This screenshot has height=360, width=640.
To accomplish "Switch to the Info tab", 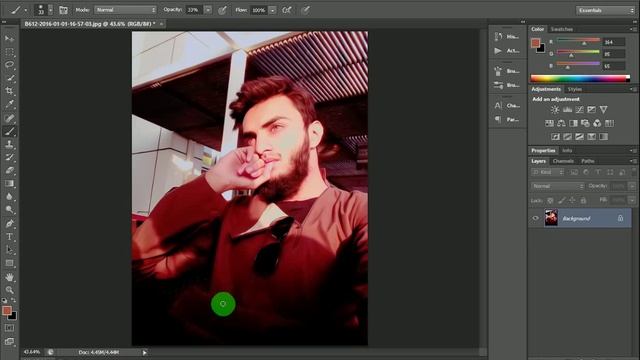I will tap(567, 151).
